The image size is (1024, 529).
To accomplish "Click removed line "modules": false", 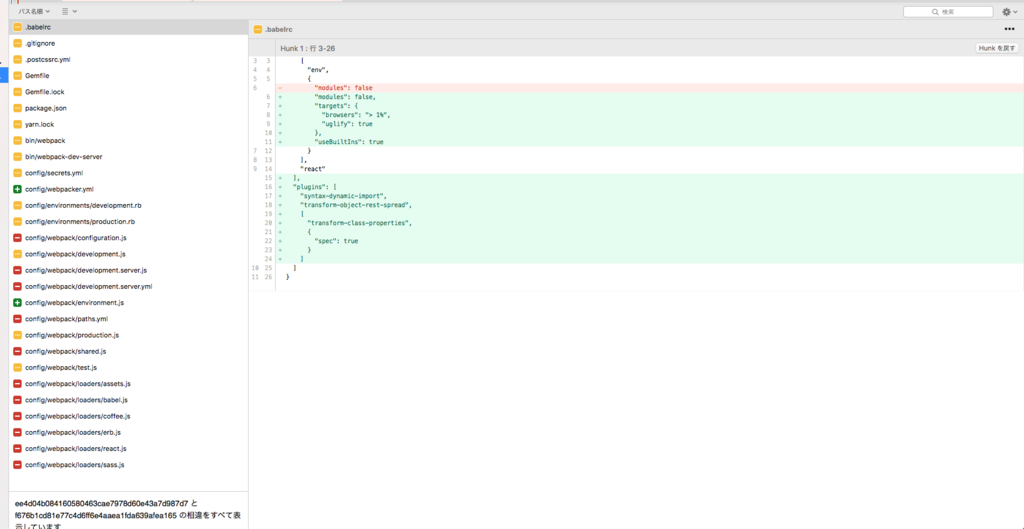I will click(650, 88).
